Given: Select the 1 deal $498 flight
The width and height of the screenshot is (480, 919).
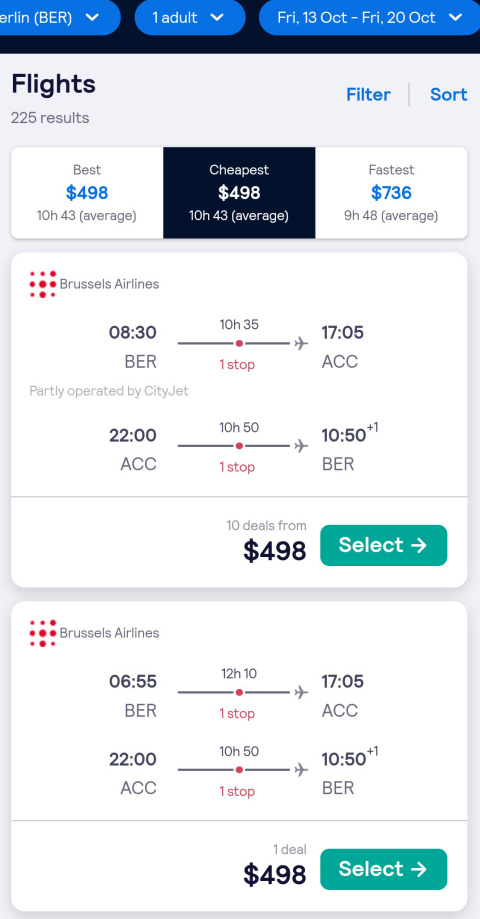Looking at the screenshot, I should point(383,869).
